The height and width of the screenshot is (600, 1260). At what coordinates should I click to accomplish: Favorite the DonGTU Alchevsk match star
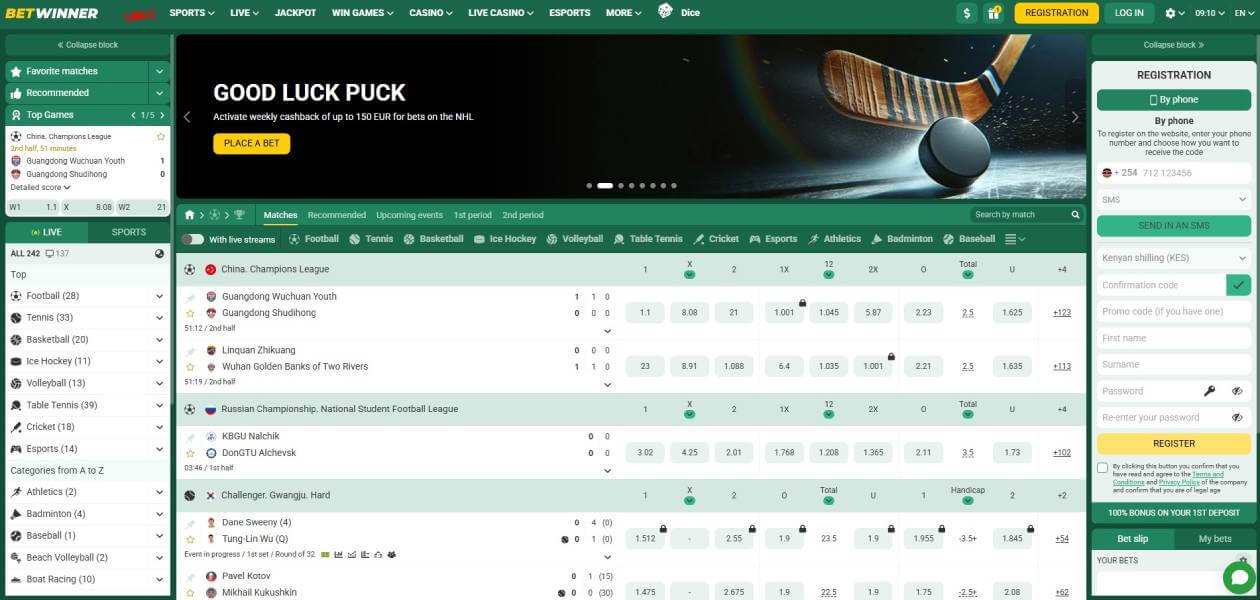[x=190, y=453]
